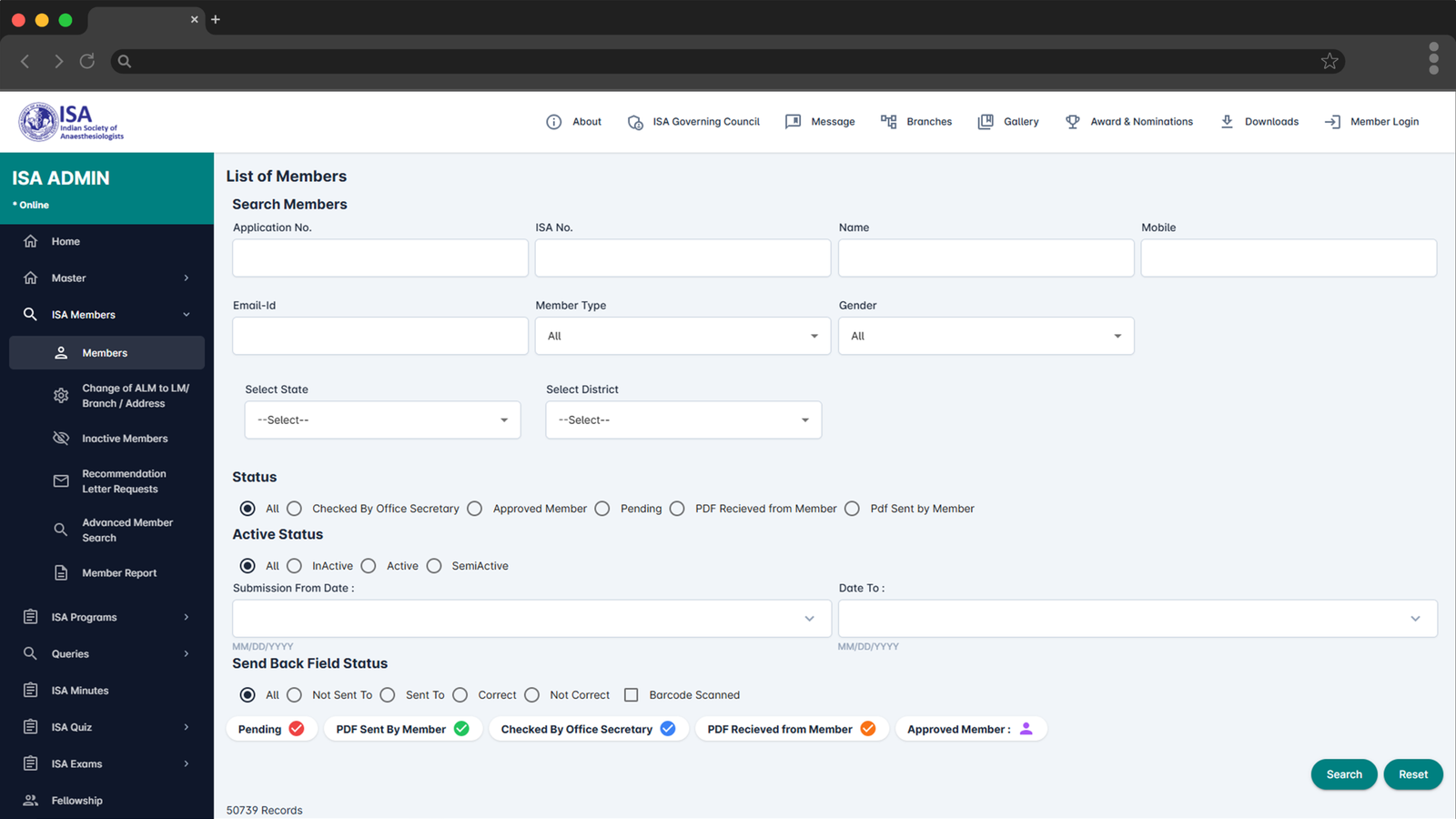Click the ISA Minutes clipboard icon
The image size is (1456, 819).
30,691
